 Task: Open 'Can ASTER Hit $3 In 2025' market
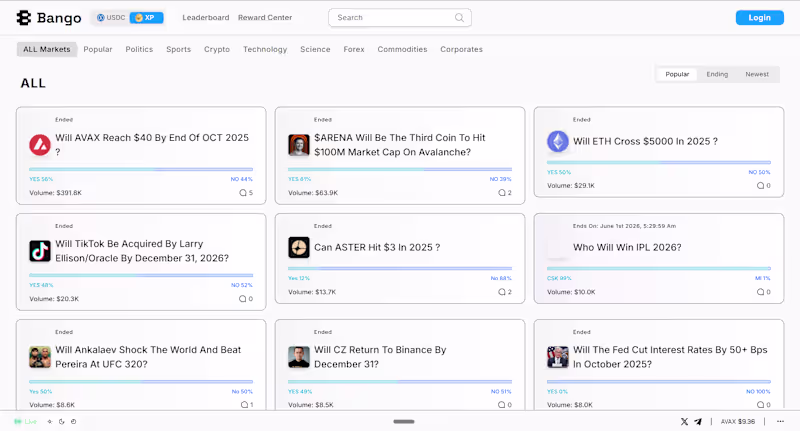pyautogui.click(x=377, y=247)
